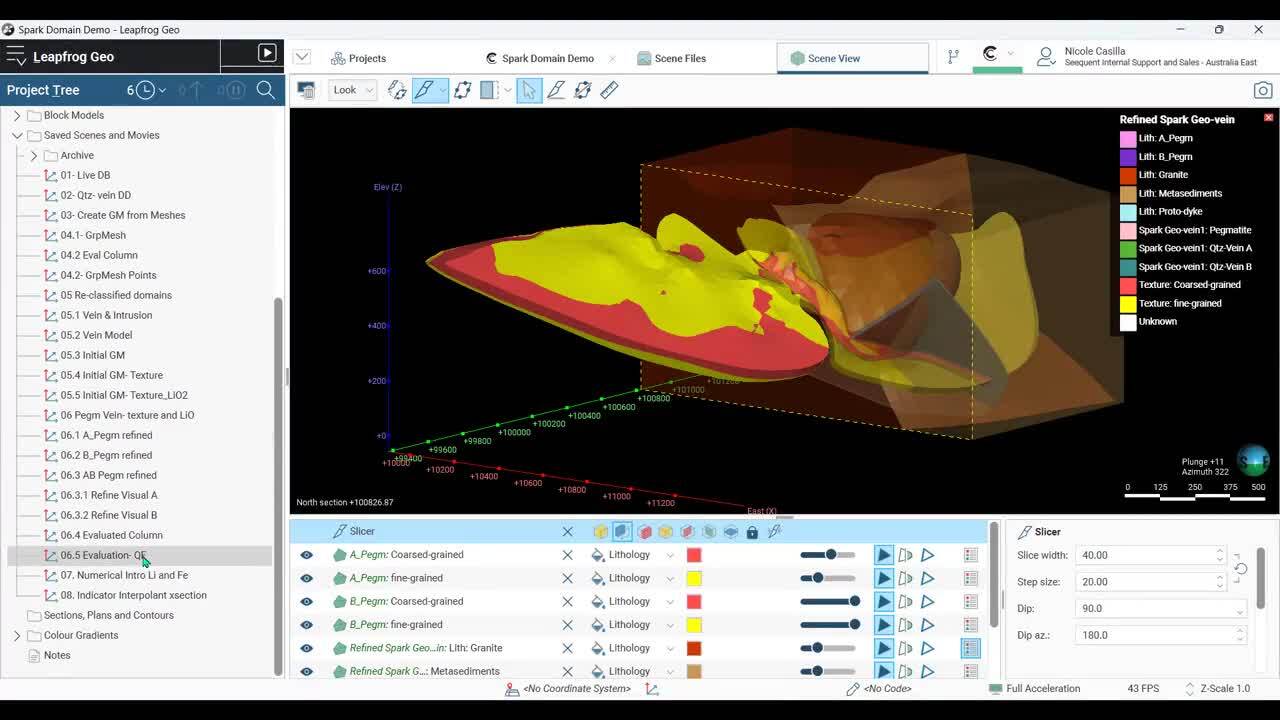Remove the Slicer from the scene list
The image size is (1280, 720).
(x=567, y=532)
